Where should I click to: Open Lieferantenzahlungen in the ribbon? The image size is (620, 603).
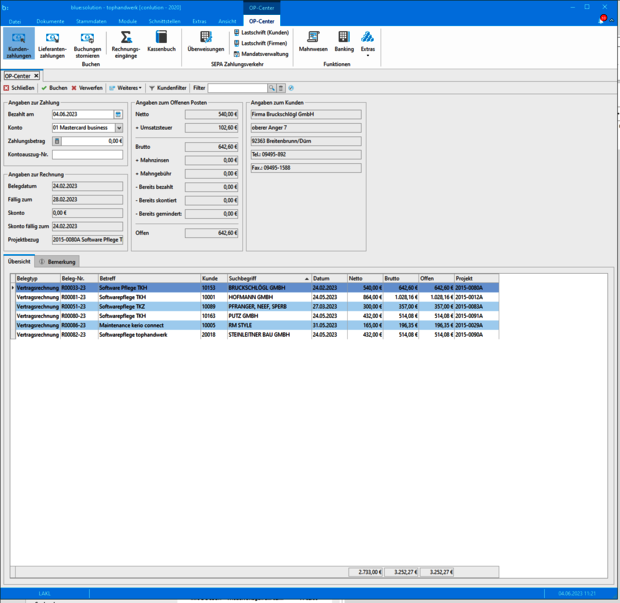click(52, 45)
